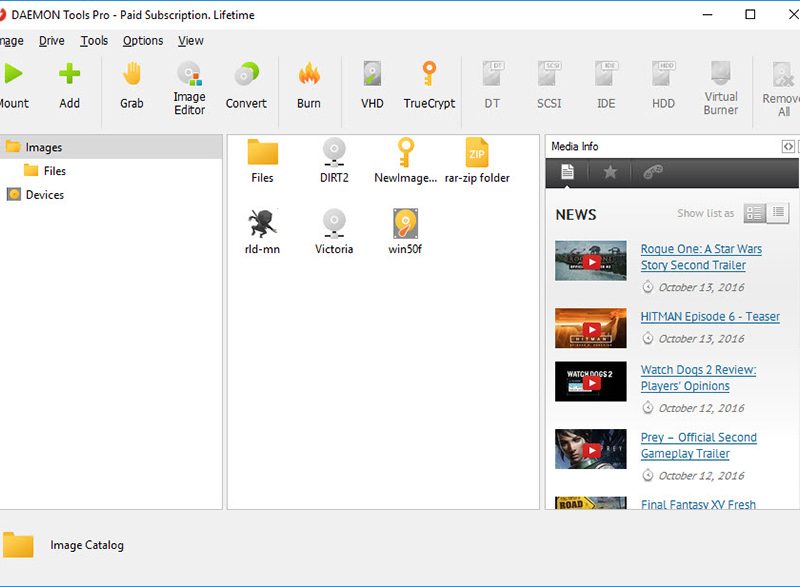Viewport: 800px width, 587px height.
Task: Open Final Fantasy XV Fresh link
Action: (x=698, y=504)
